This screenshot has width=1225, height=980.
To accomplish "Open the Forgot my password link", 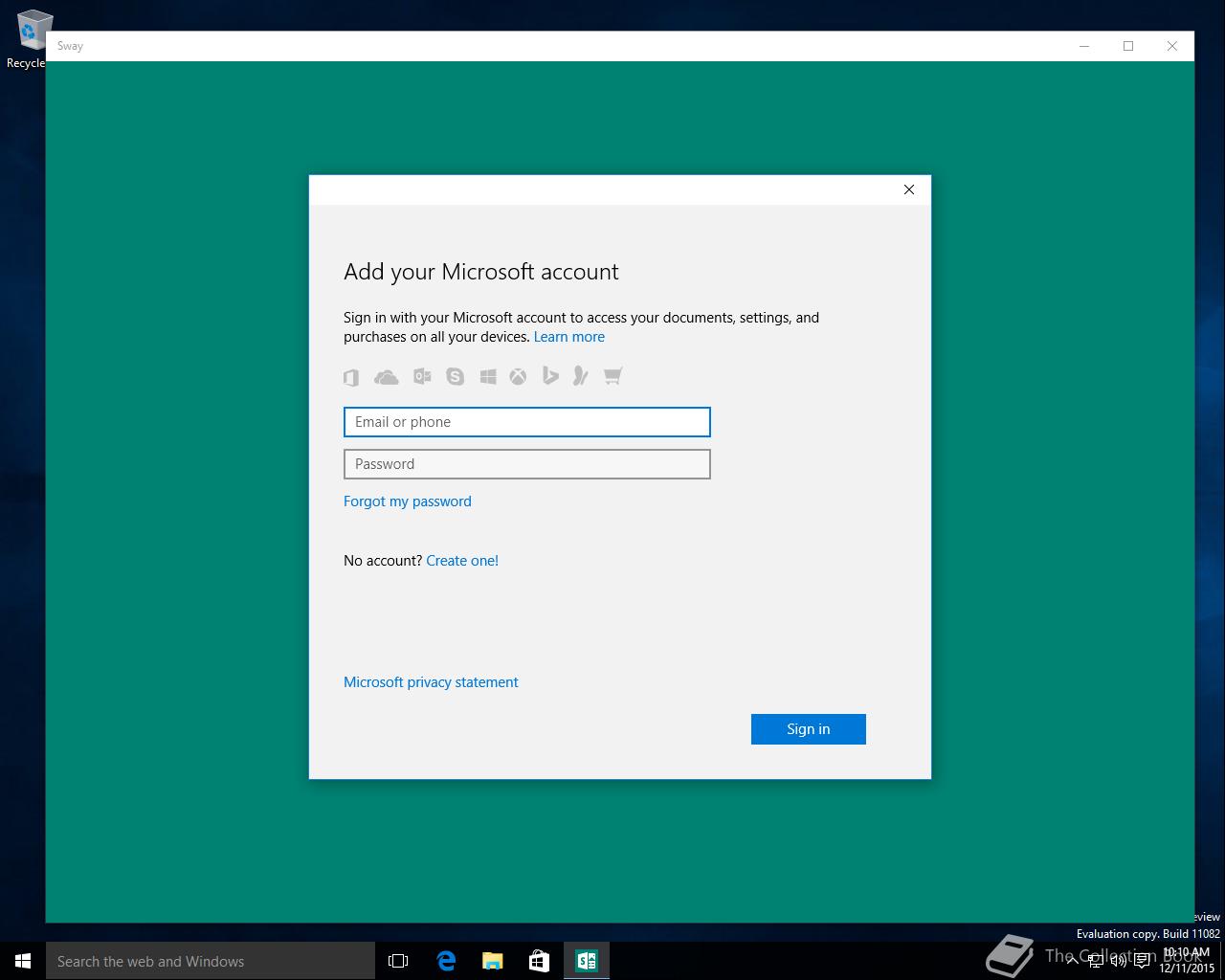I will pyautogui.click(x=408, y=501).
